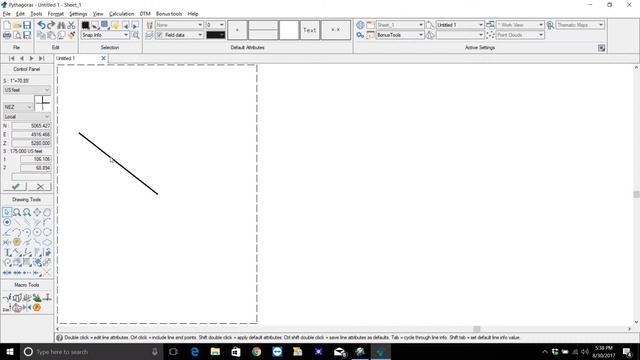The image size is (640, 360).
Task: Click the Paste clipboard icon
Action: (x=51, y=35)
